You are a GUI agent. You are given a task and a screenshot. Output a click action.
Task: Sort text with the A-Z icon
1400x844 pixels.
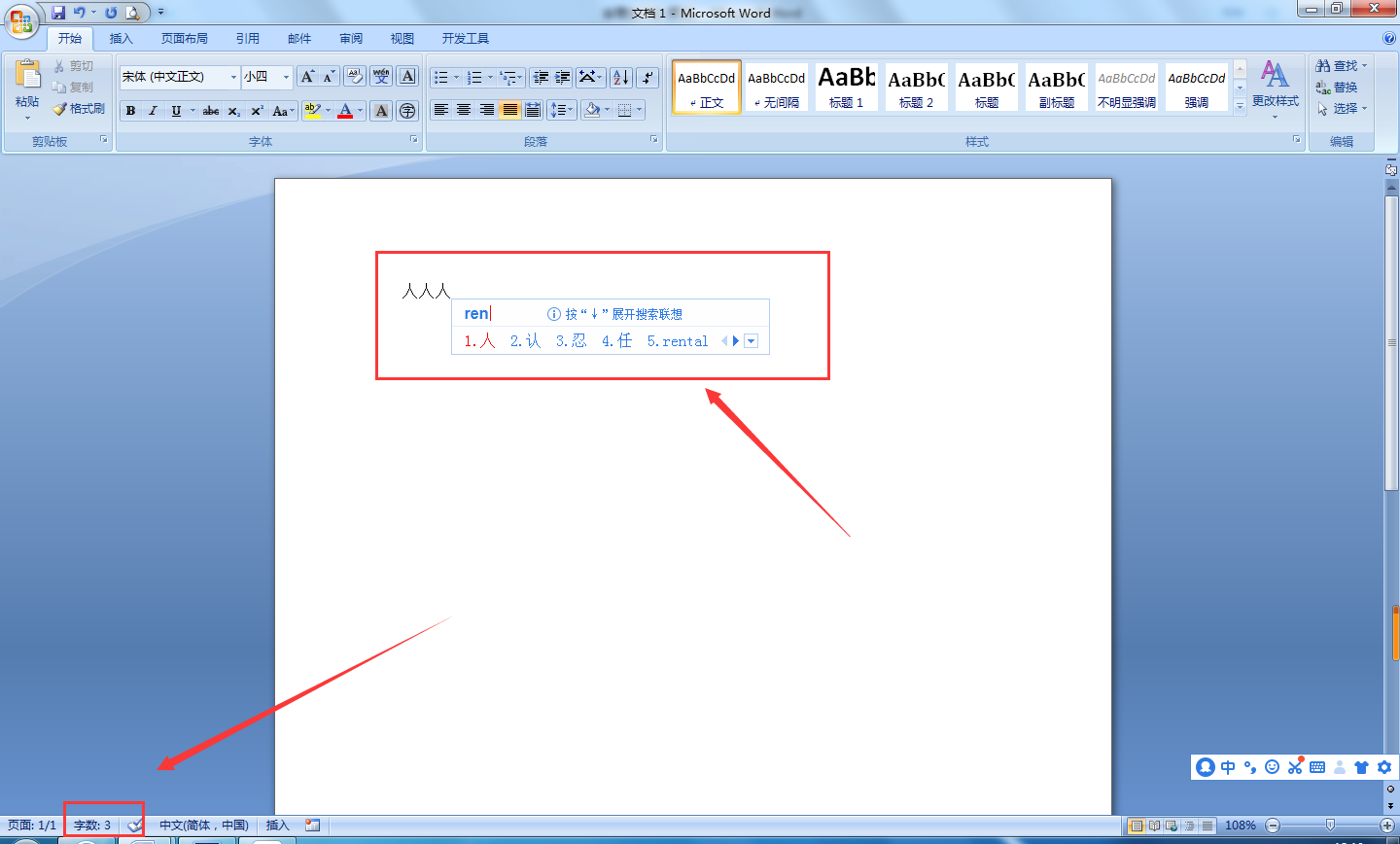[621, 77]
